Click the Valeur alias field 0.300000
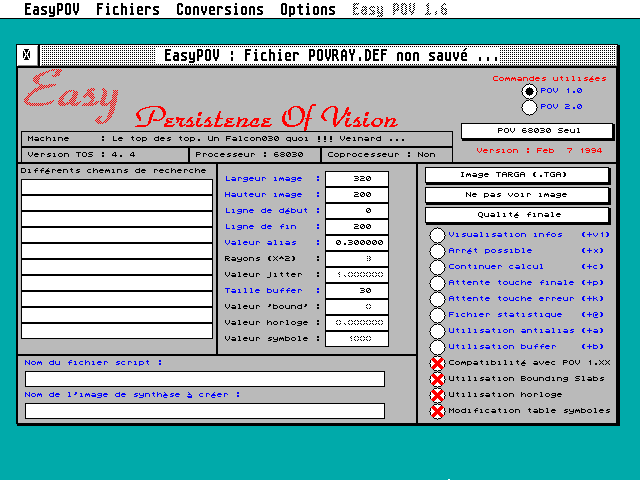Screen dimensions: 640x480 pos(357,243)
